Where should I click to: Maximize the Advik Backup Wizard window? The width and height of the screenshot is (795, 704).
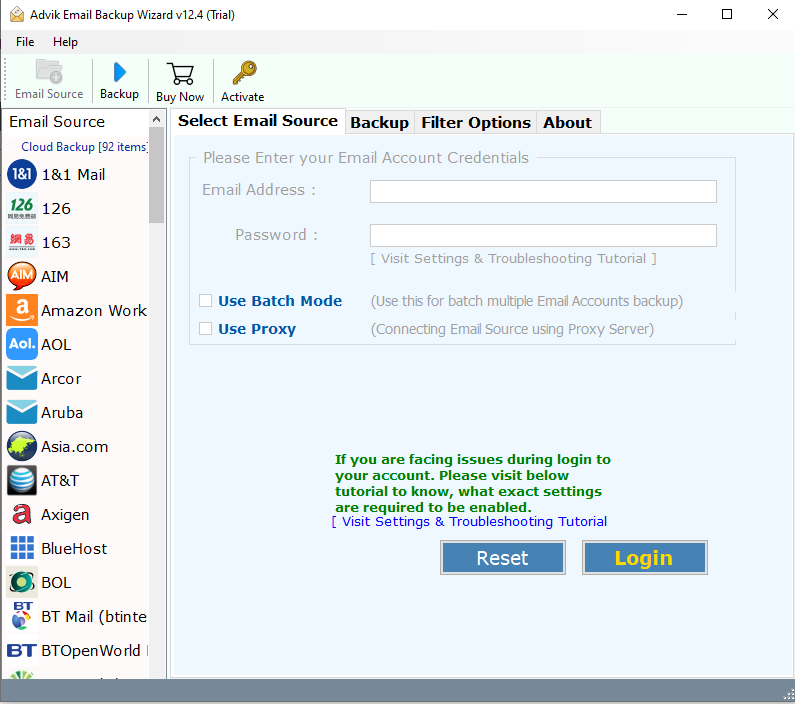[x=727, y=14]
